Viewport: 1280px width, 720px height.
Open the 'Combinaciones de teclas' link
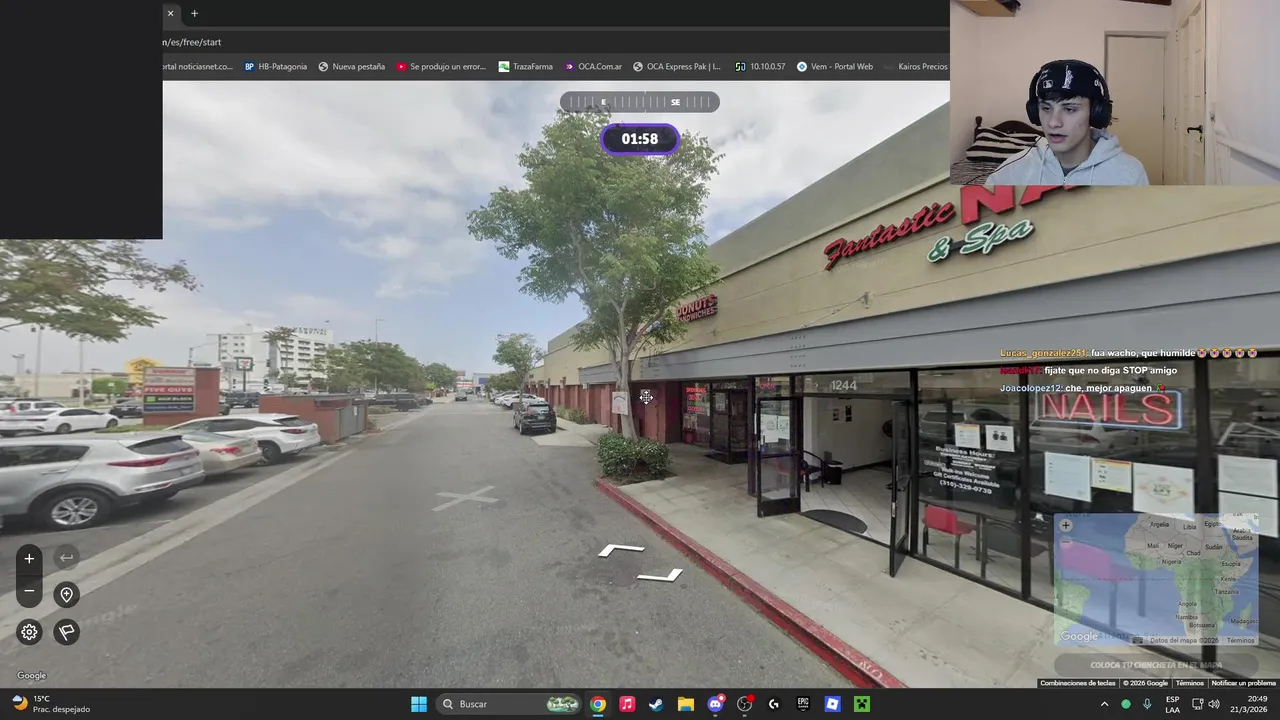pos(1077,683)
